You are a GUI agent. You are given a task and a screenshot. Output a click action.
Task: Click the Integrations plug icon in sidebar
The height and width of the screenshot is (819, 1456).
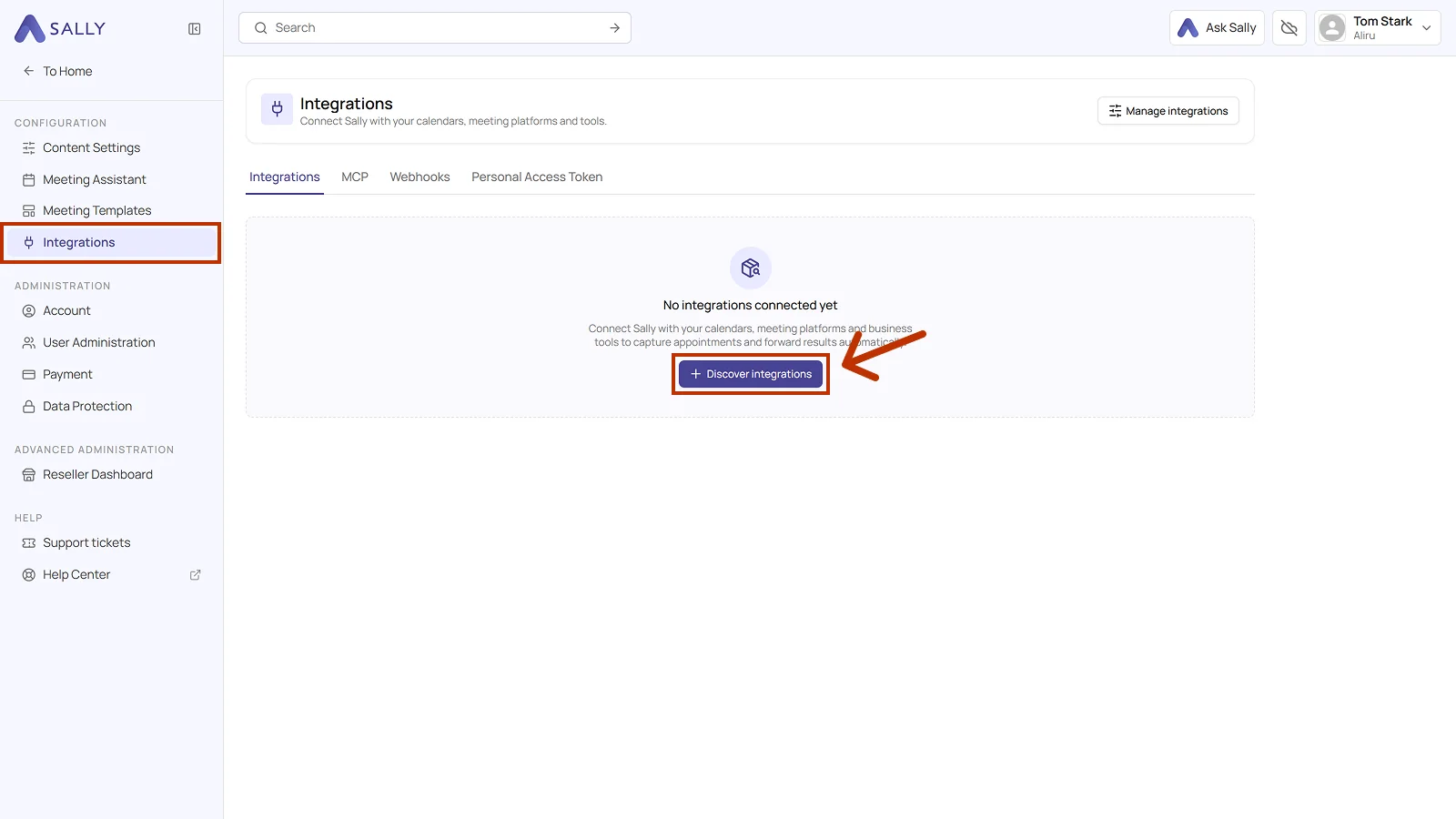29,242
